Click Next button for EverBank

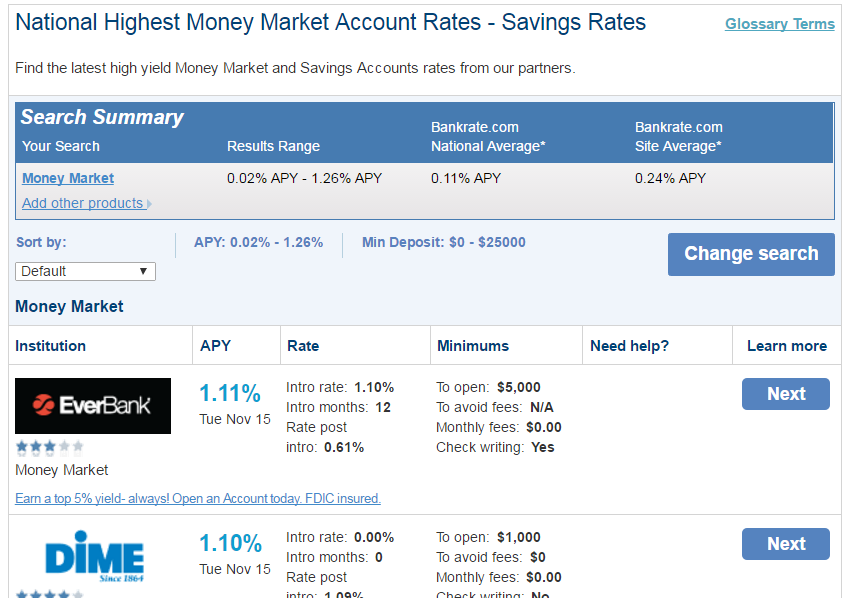(786, 394)
